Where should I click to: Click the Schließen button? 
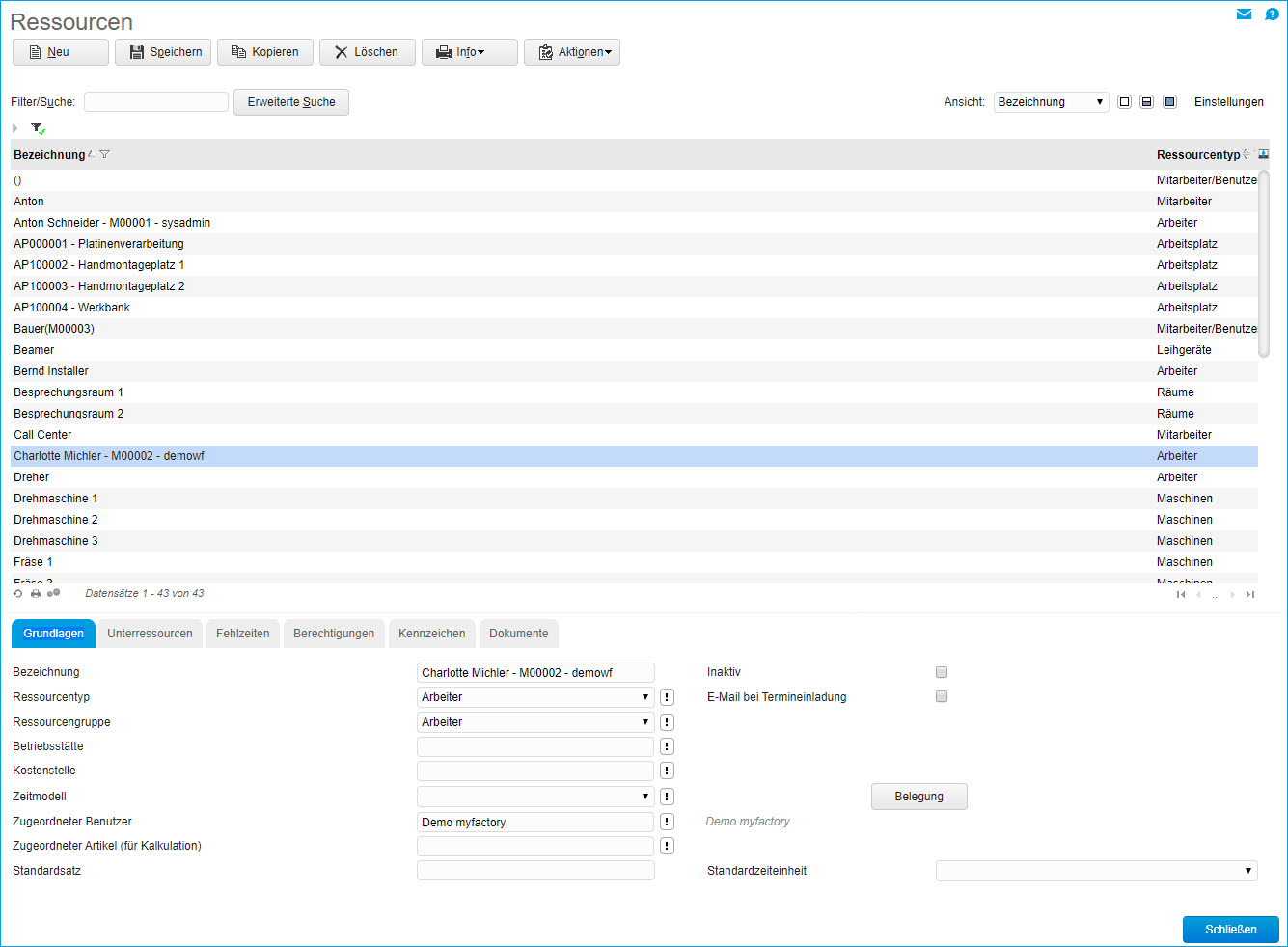tap(1230, 930)
